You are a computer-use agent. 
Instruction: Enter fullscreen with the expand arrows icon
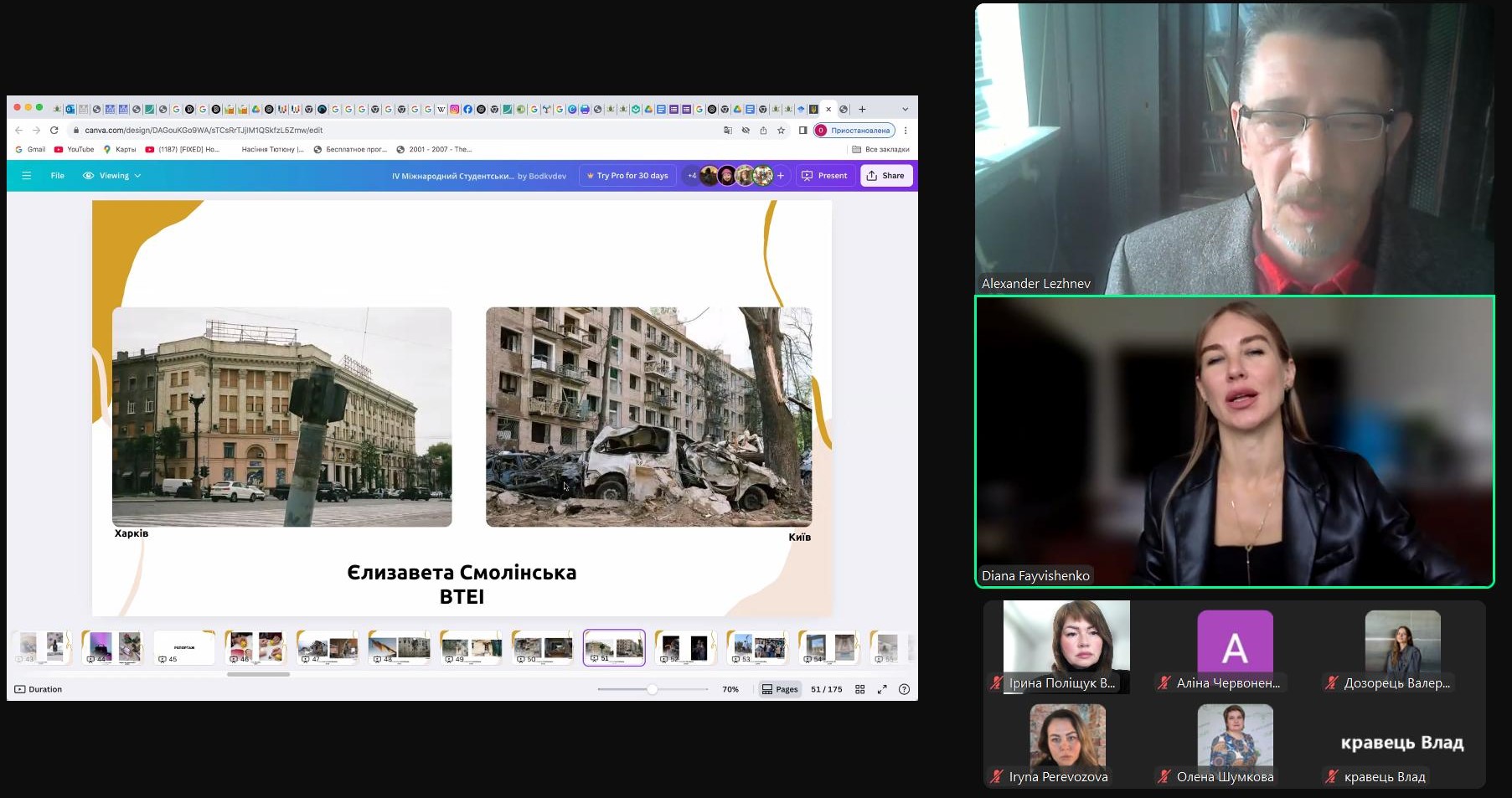pos(882,689)
